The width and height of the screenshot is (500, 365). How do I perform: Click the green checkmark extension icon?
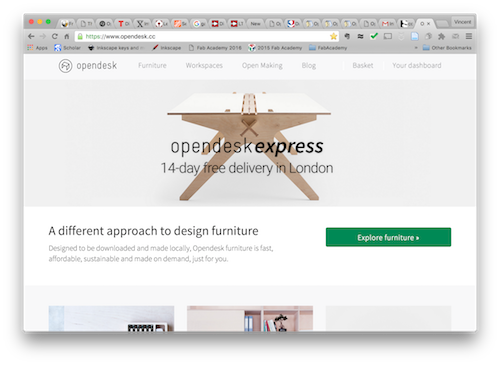[x=374, y=36]
